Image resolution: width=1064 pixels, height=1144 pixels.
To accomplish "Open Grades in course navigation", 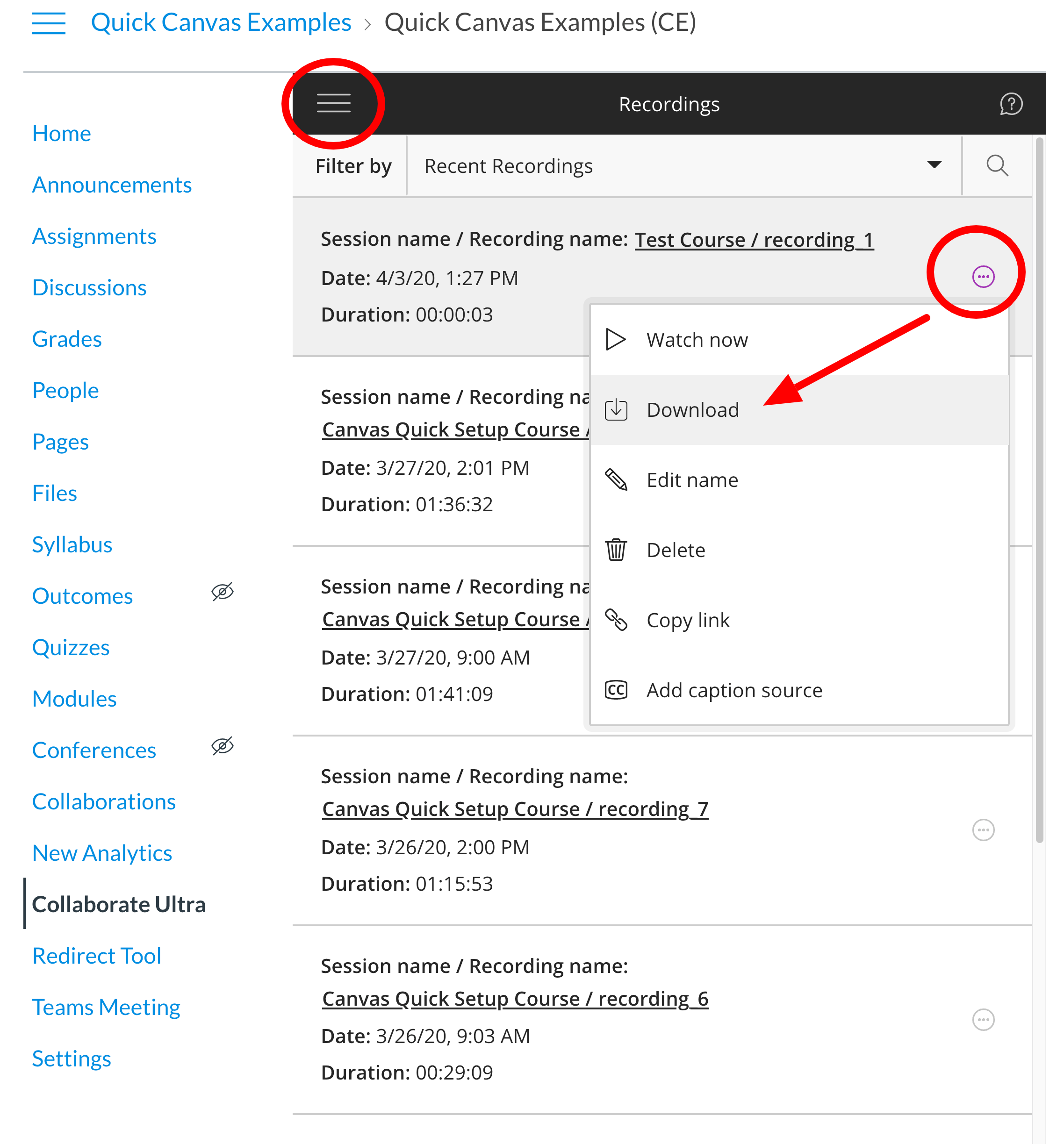I will [x=67, y=339].
